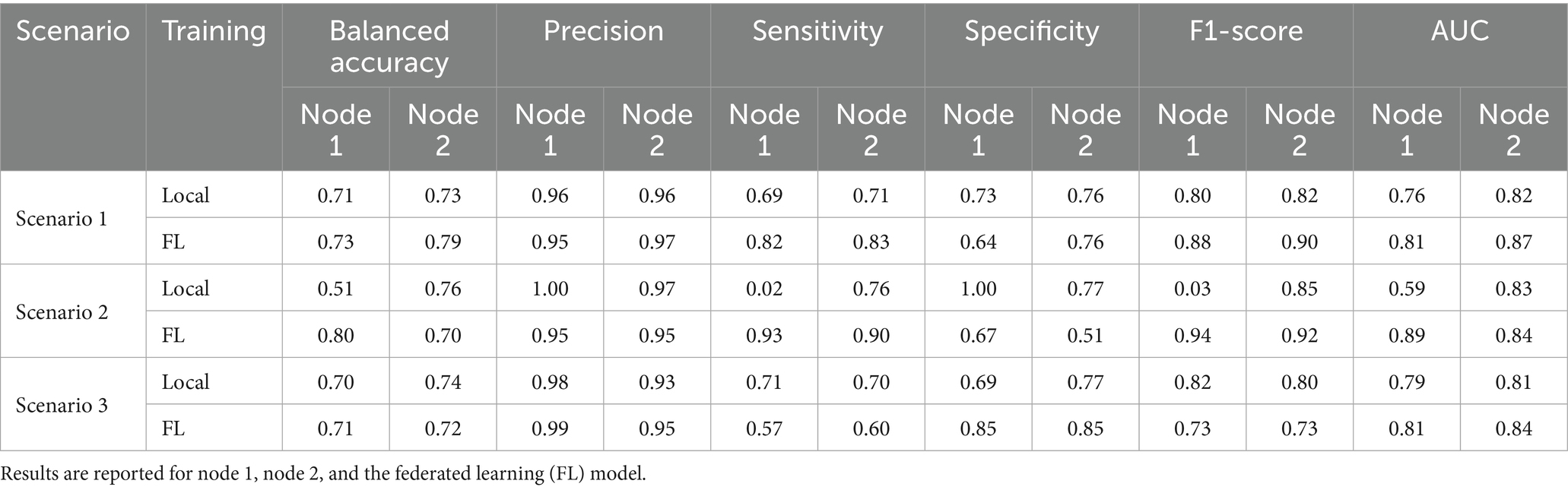1568x490 pixels.
Task: Click Scenario 3 FL precision value 0.99
Action: click(x=550, y=428)
